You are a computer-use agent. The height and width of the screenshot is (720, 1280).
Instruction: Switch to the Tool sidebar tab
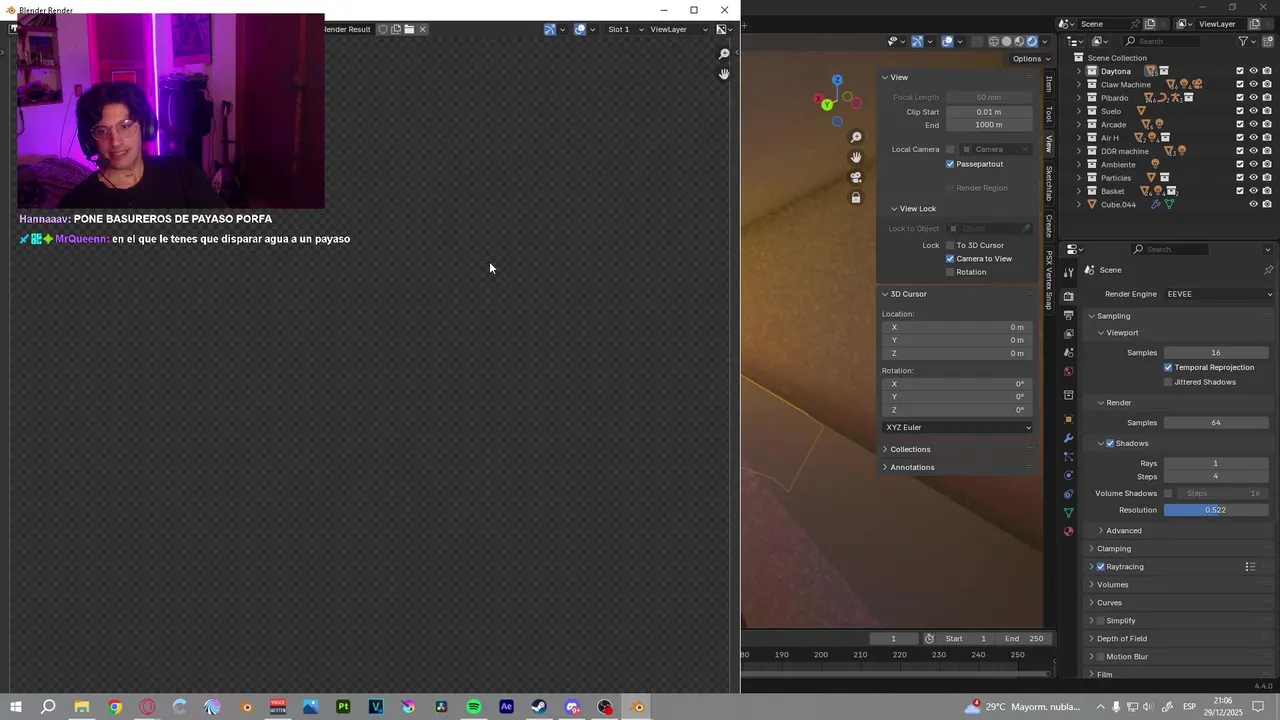coord(1049,113)
